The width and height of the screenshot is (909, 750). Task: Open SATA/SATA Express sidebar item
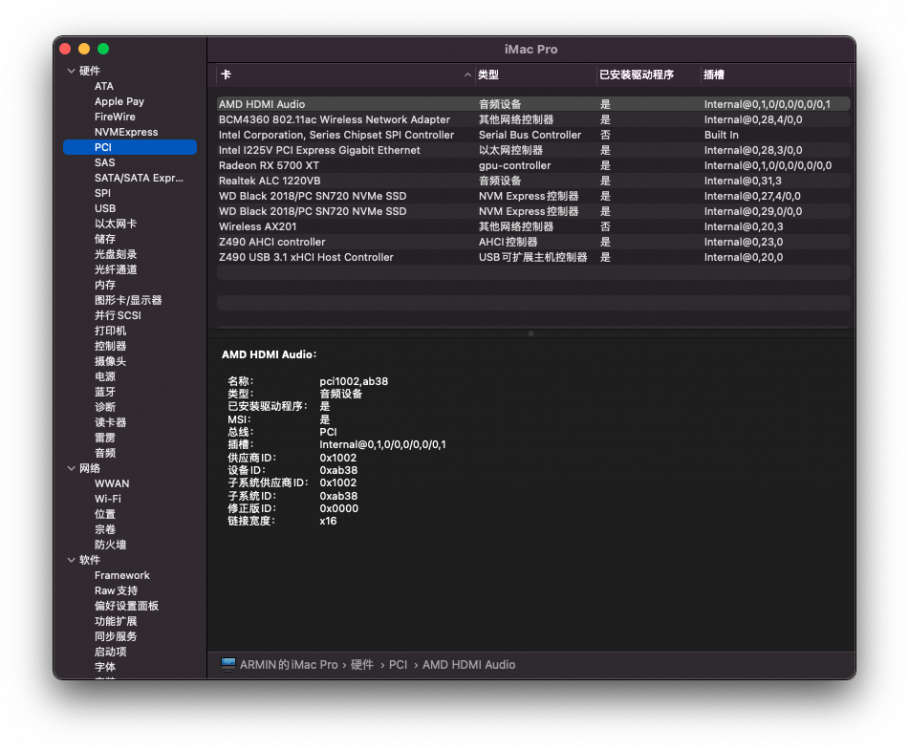139,178
